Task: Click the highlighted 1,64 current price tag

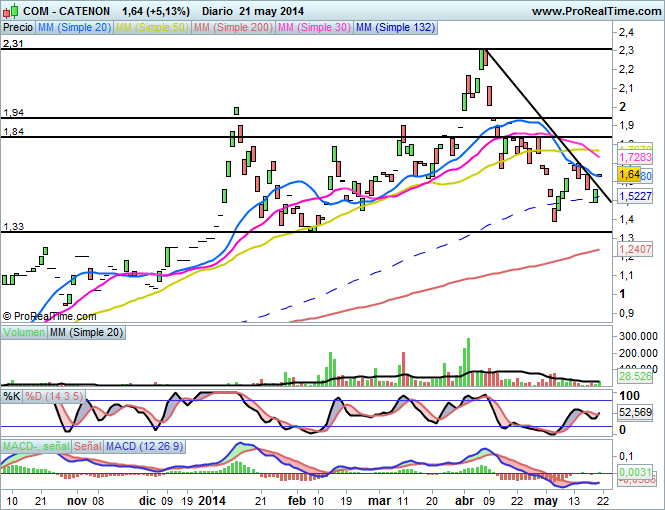Action: 628,175
